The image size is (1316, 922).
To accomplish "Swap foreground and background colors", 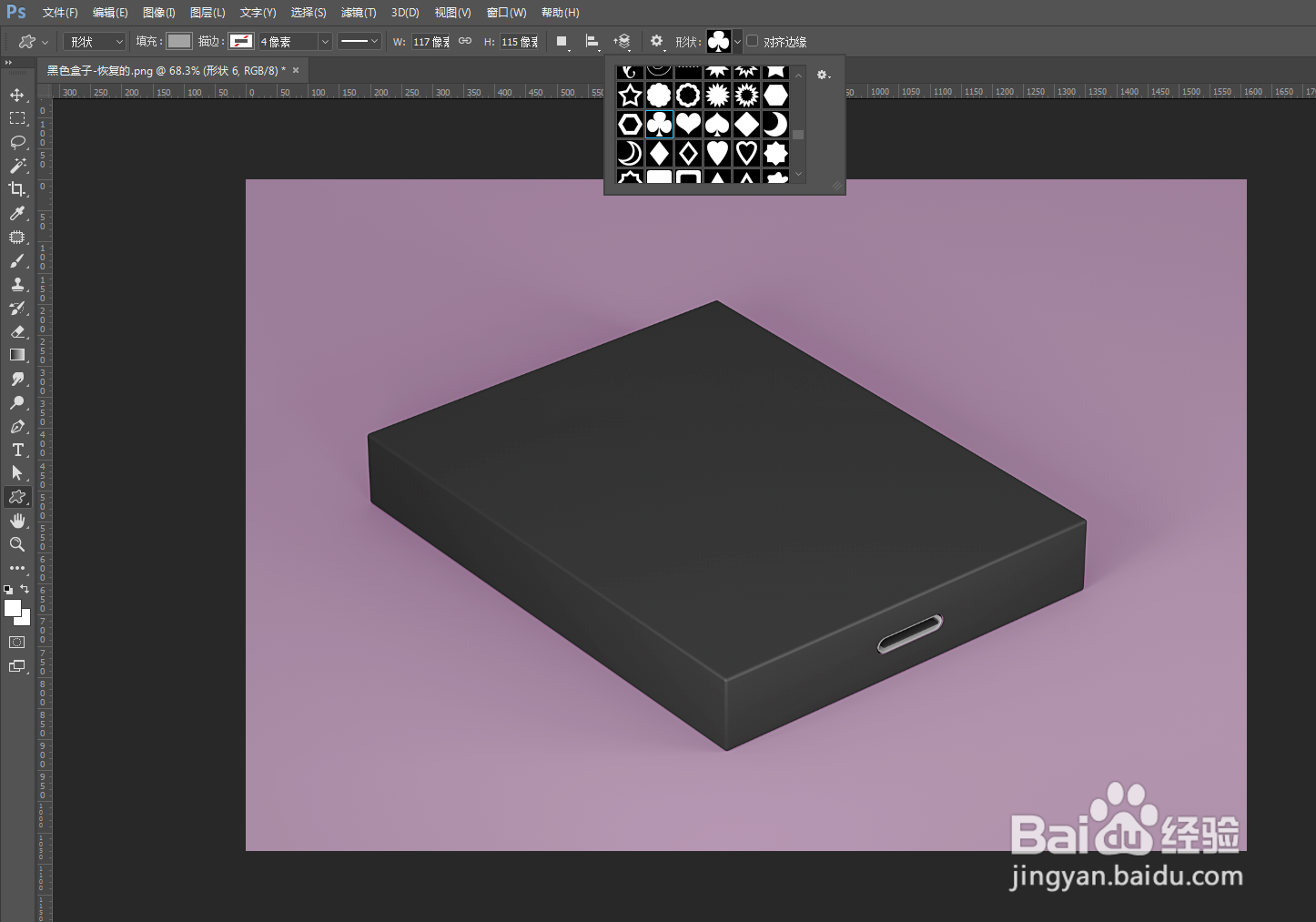I will (25, 590).
